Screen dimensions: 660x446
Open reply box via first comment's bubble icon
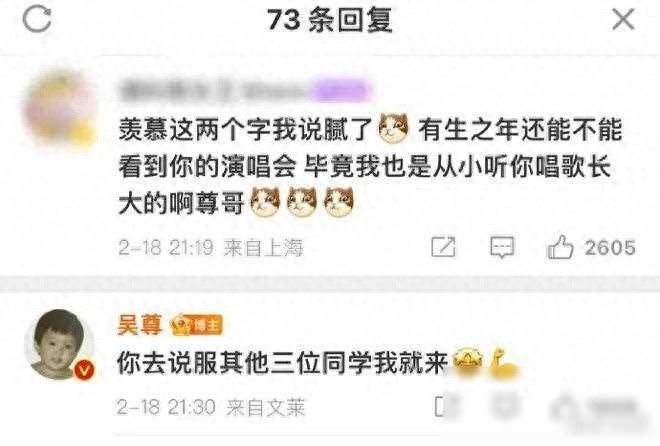coord(502,247)
